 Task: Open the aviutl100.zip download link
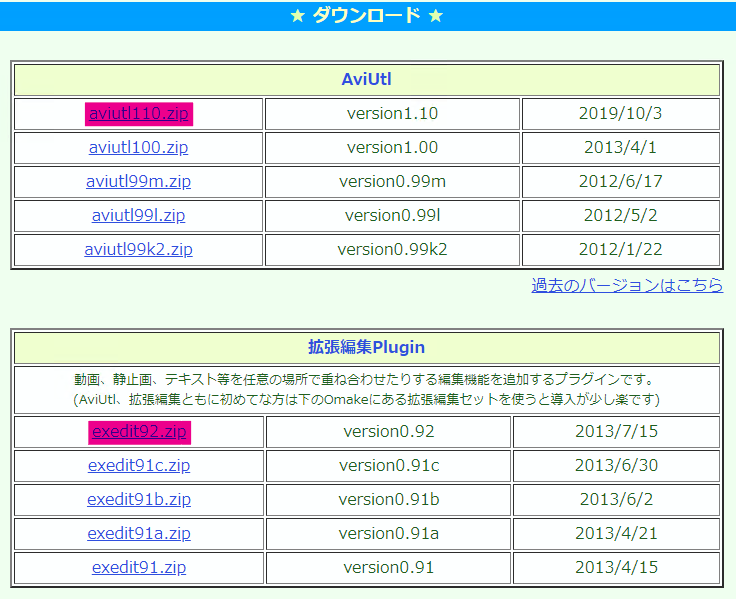click(x=138, y=147)
